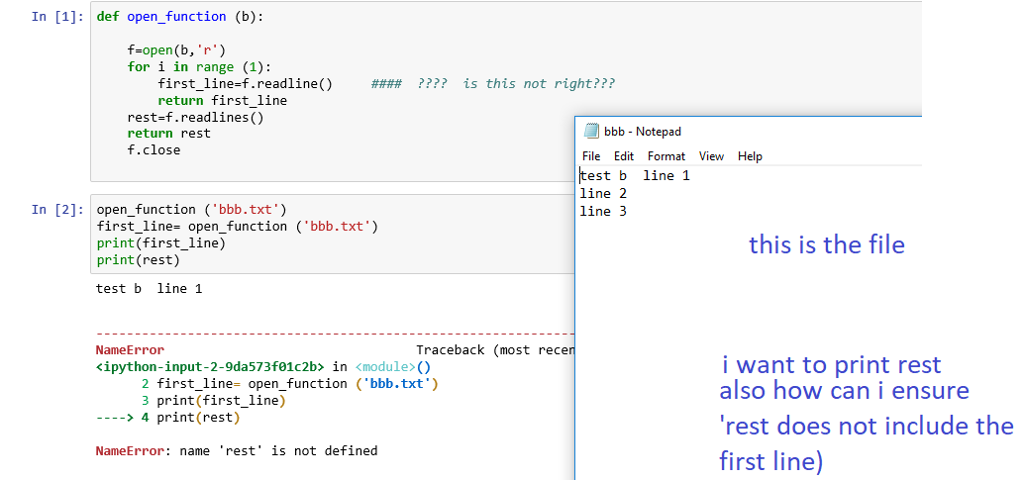Click the 'Traceback (most recen' text
This screenshot has width=1024, height=480.
point(495,350)
